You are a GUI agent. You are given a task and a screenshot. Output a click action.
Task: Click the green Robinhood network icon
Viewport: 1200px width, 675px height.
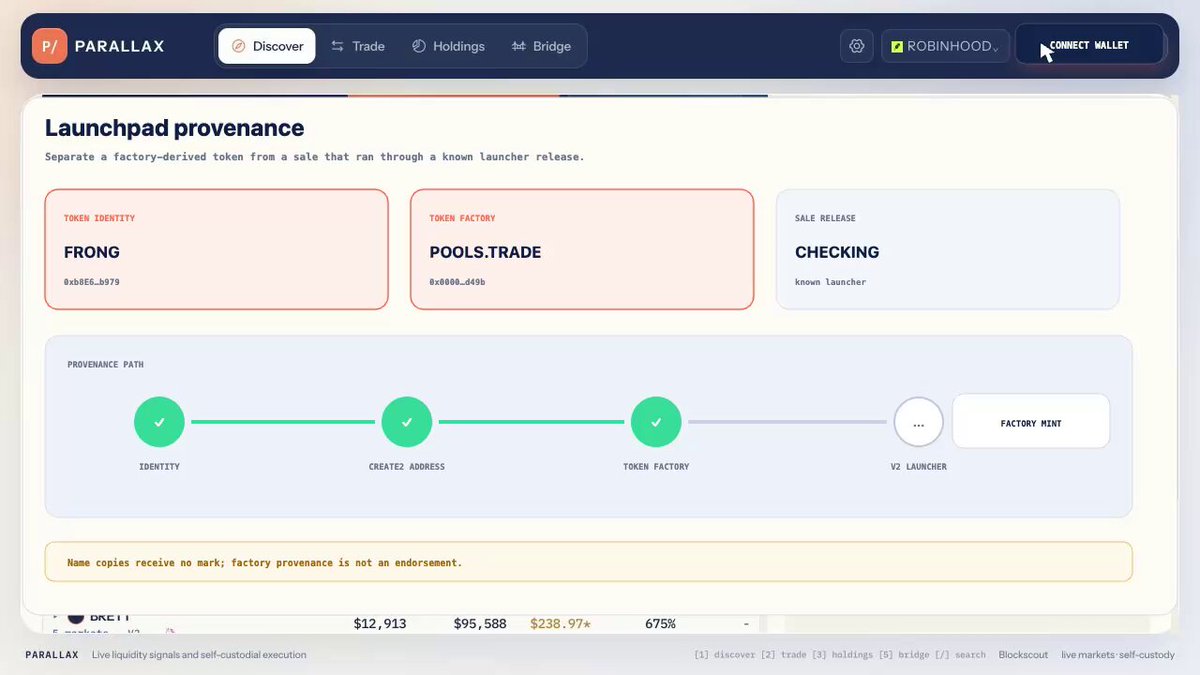(897, 46)
